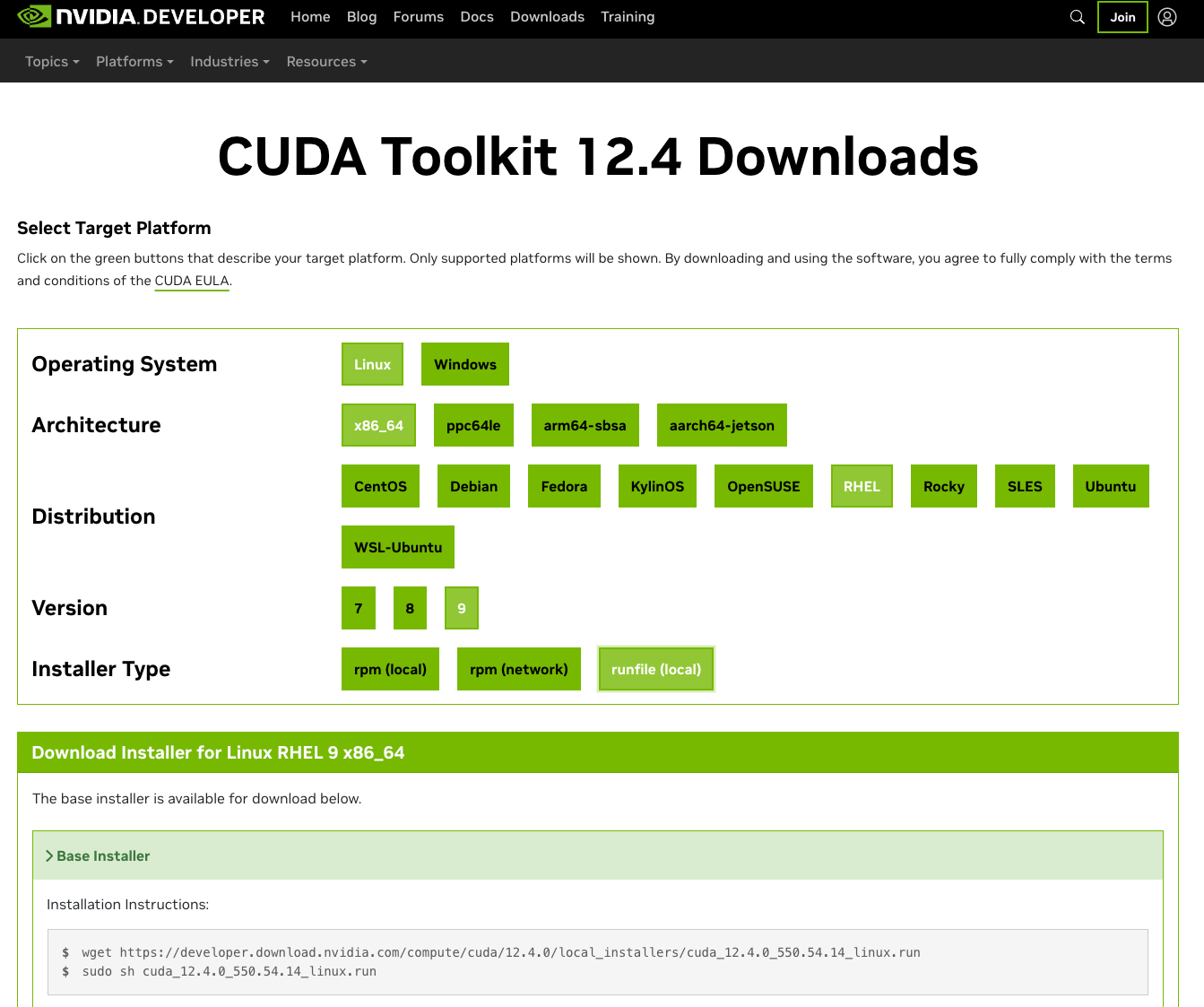Screen dimensions: 1204x1007
Task: Open Forums in the top navigation
Action: click(419, 17)
